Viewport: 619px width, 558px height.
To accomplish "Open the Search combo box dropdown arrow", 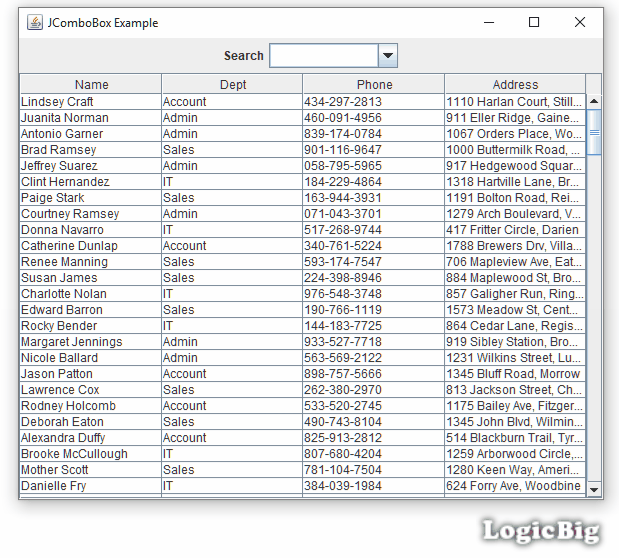I will click(389, 56).
